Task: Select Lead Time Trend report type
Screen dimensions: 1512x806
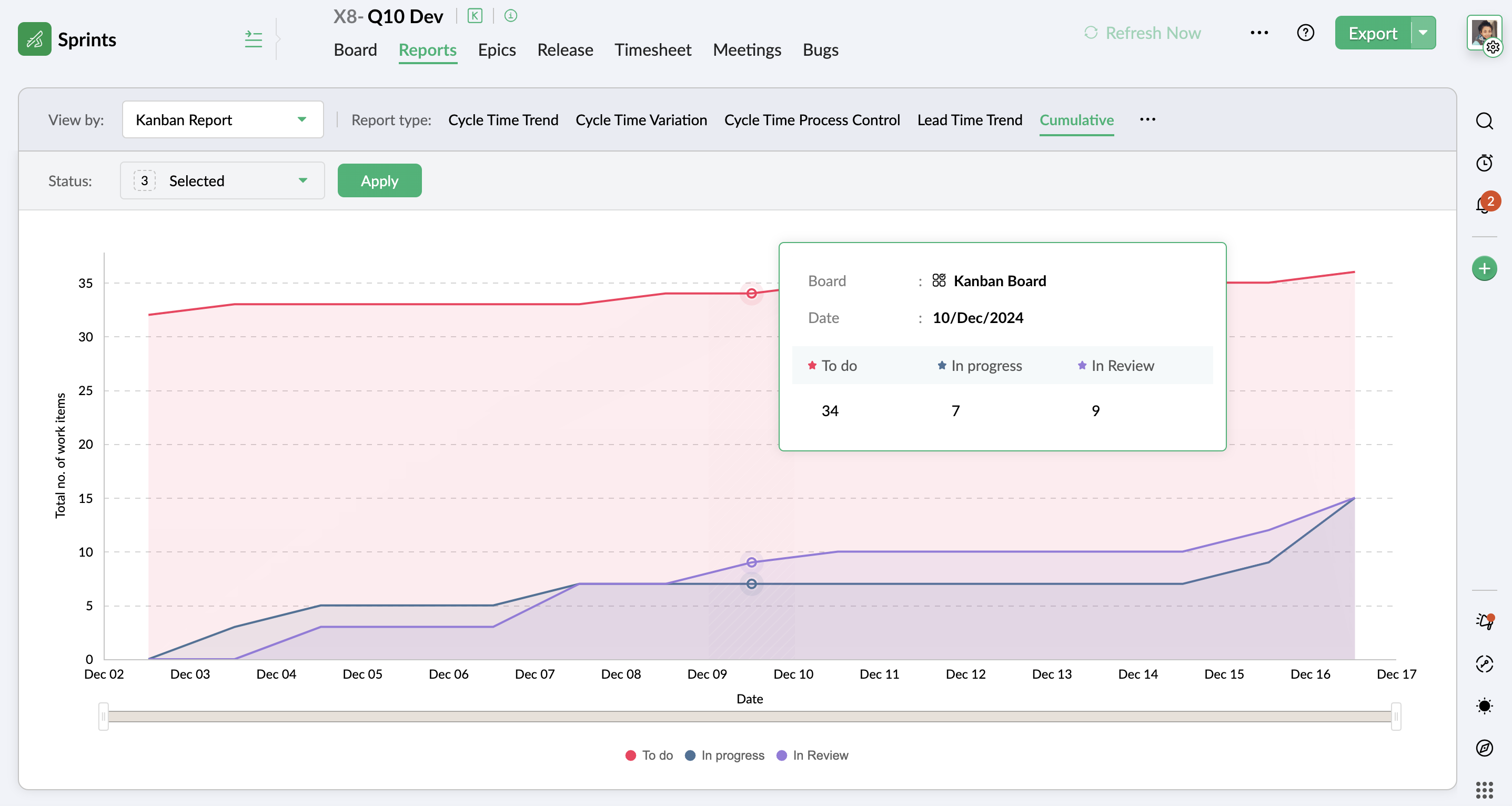Action: (x=969, y=120)
